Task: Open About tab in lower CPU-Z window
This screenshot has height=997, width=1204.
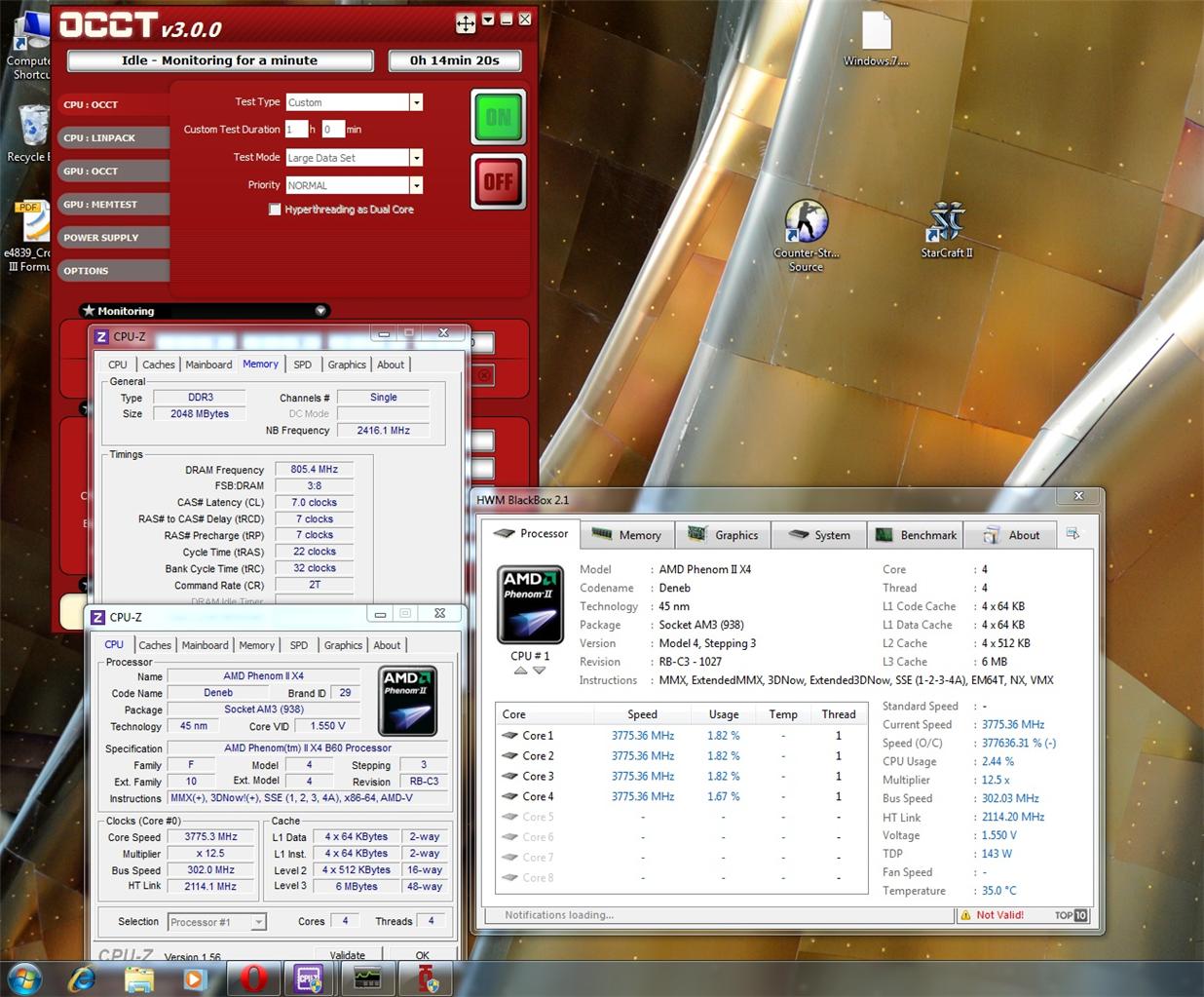Action: pos(387,645)
